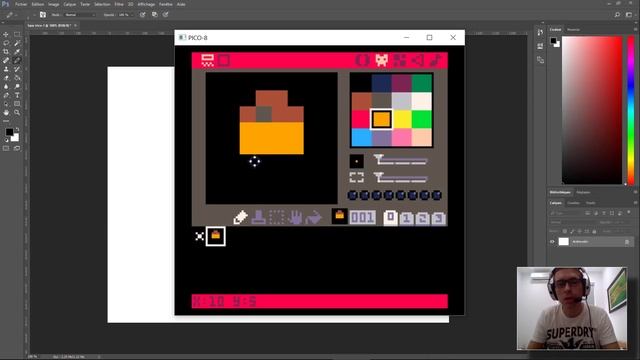The width and height of the screenshot is (640, 360).
Task: Open the Fichier menu
Action: 21,4
